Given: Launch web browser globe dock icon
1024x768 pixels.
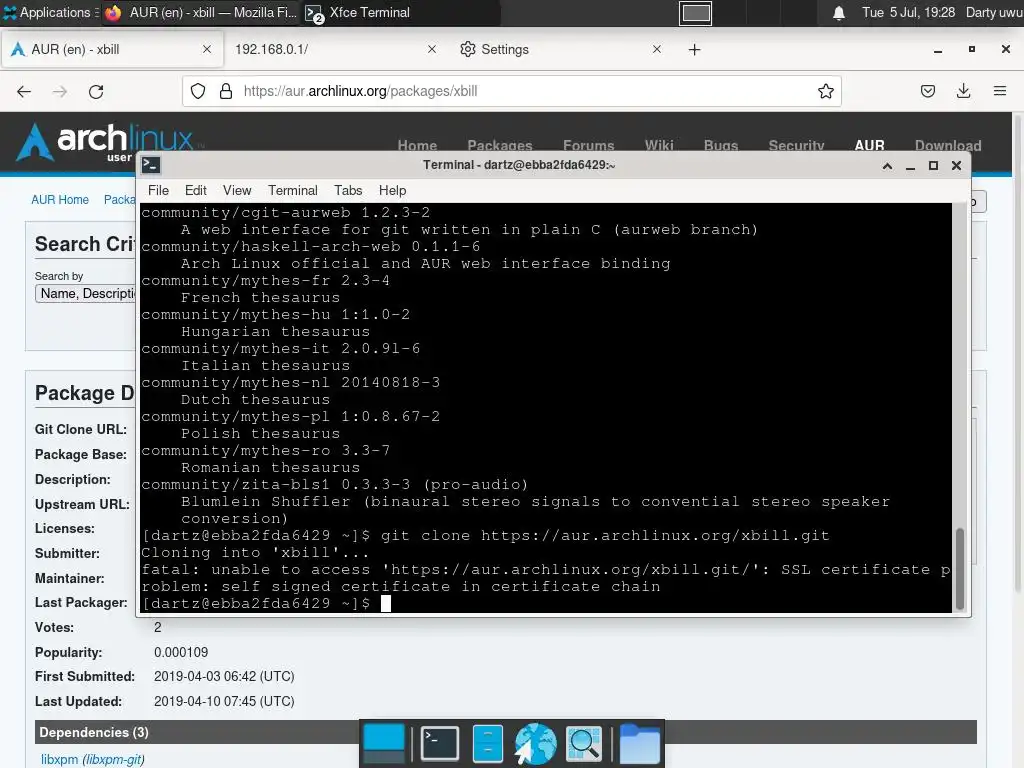Looking at the screenshot, I should [x=535, y=744].
